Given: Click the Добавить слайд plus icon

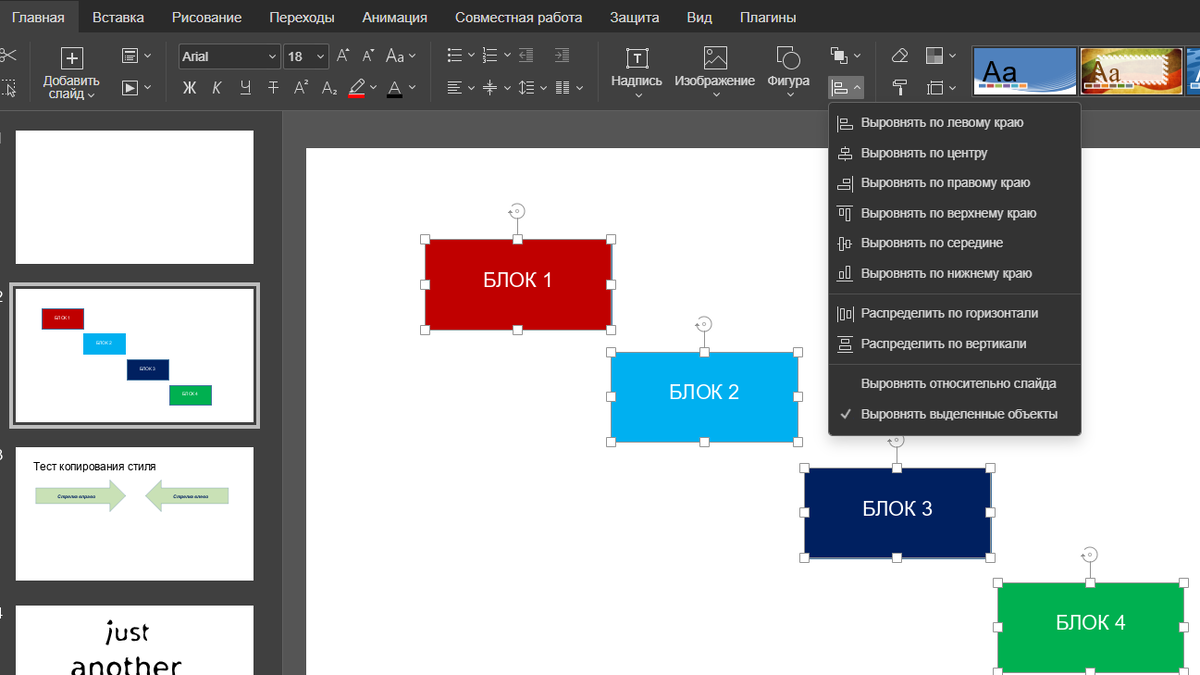Looking at the screenshot, I should click(x=72, y=58).
